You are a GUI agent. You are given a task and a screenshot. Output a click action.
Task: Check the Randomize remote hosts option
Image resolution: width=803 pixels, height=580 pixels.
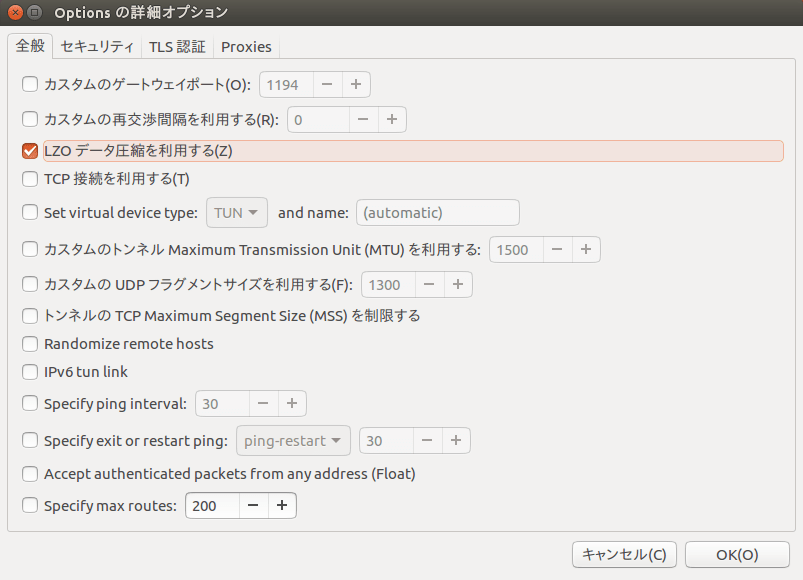pyautogui.click(x=29, y=343)
